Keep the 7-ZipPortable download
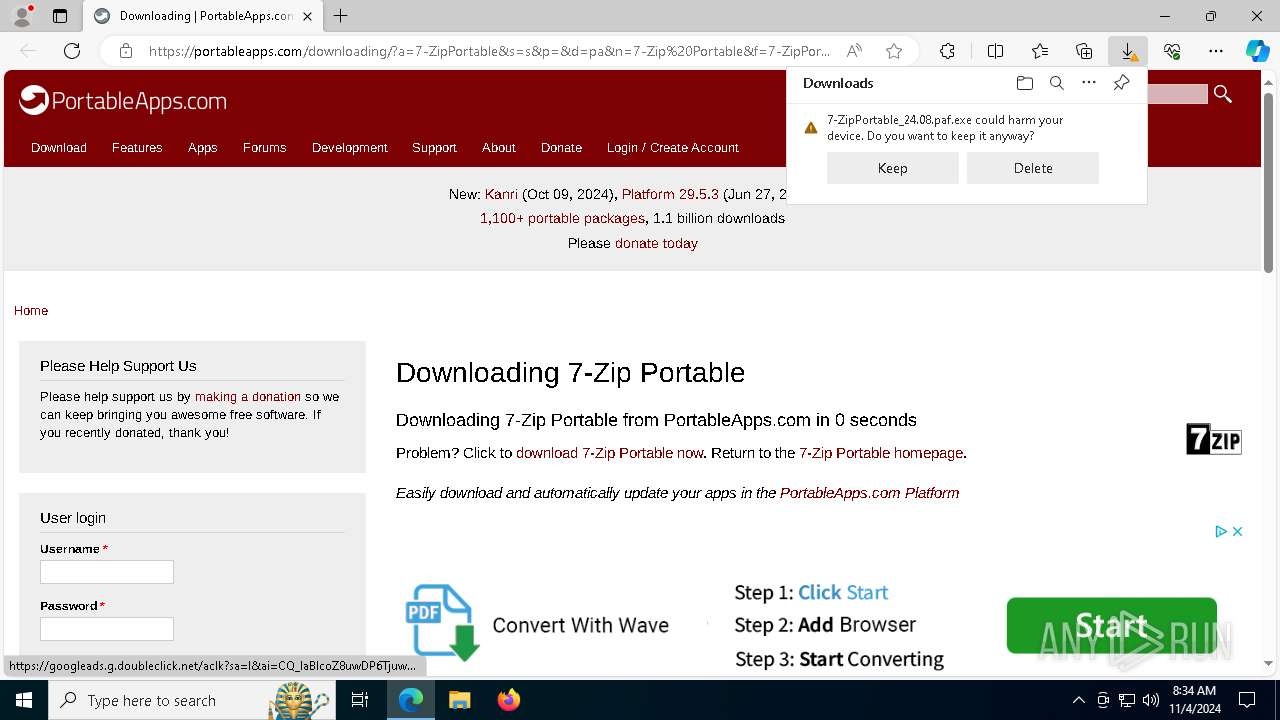This screenshot has height=720, width=1280. coord(893,168)
